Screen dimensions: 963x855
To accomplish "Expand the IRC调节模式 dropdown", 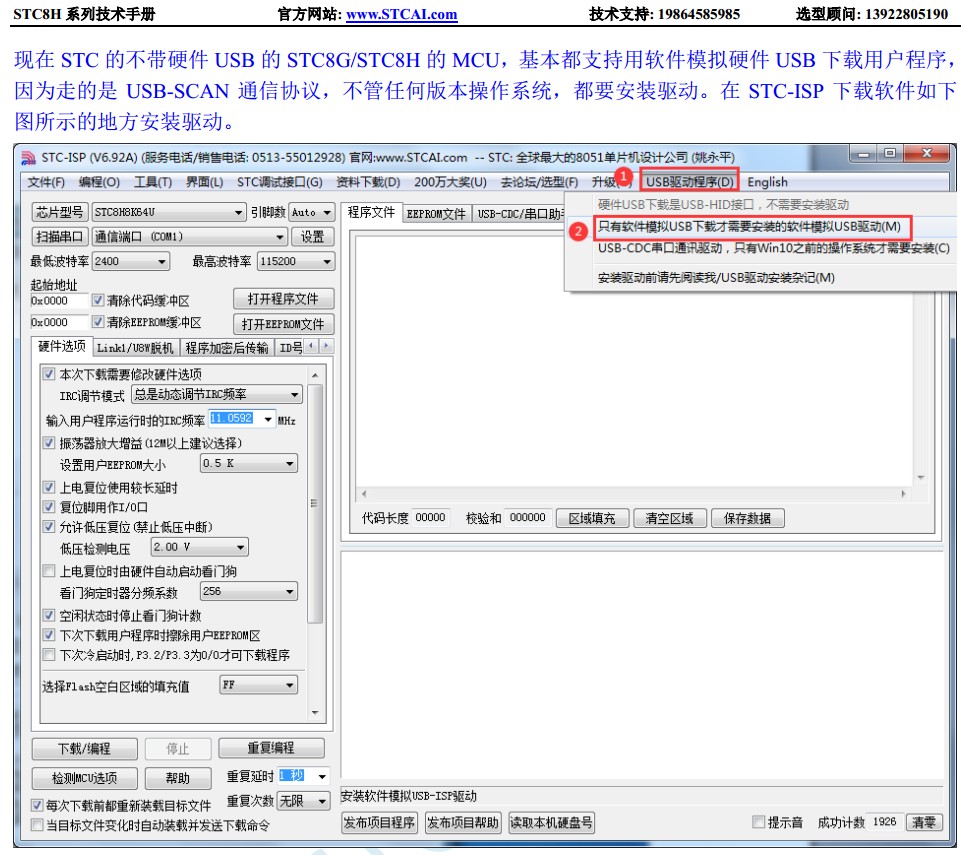I will click(x=295, y=394).
